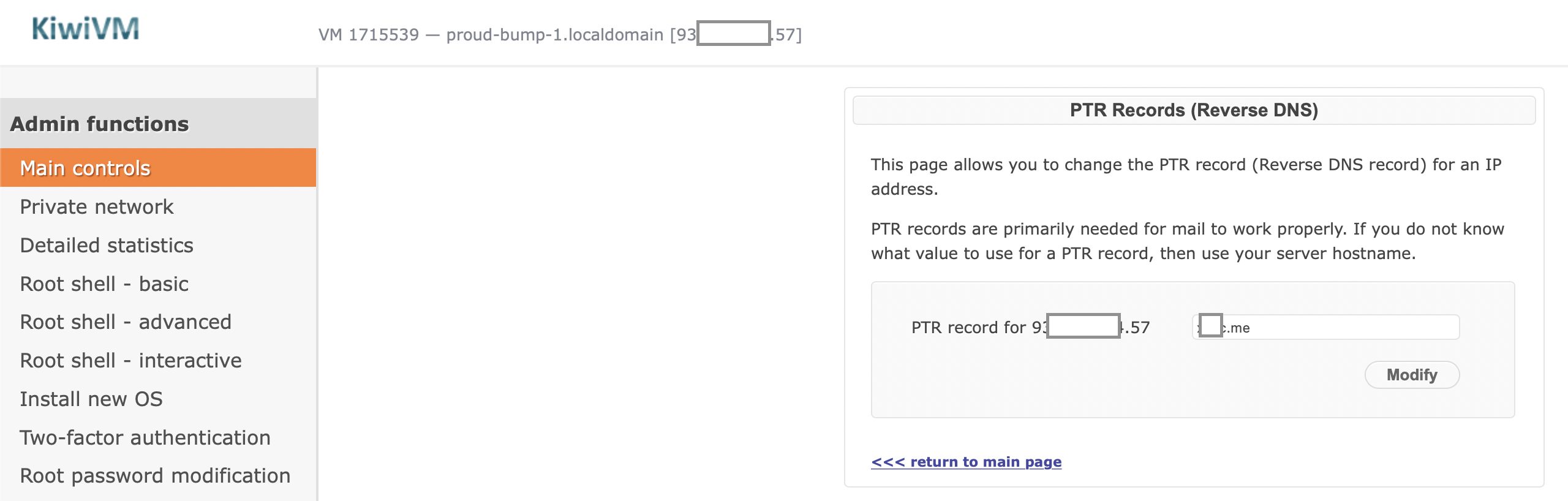Click the KiwiVM logo

tap(86, 29)
